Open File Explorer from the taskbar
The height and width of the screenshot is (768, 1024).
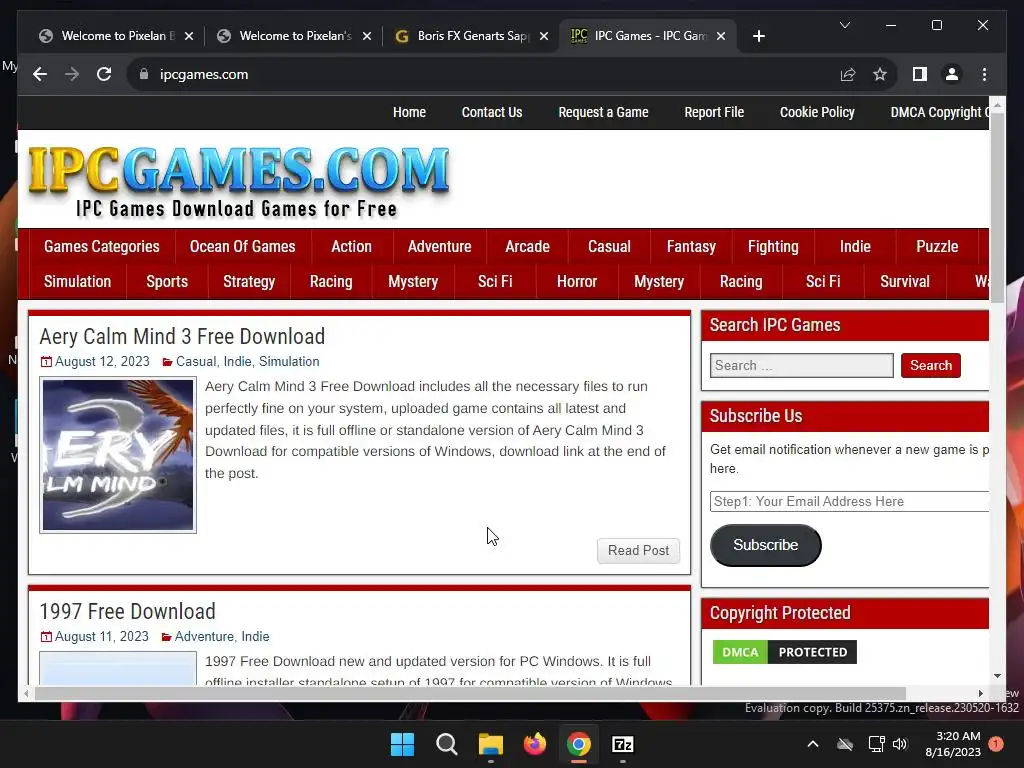(x=490, y=744)
